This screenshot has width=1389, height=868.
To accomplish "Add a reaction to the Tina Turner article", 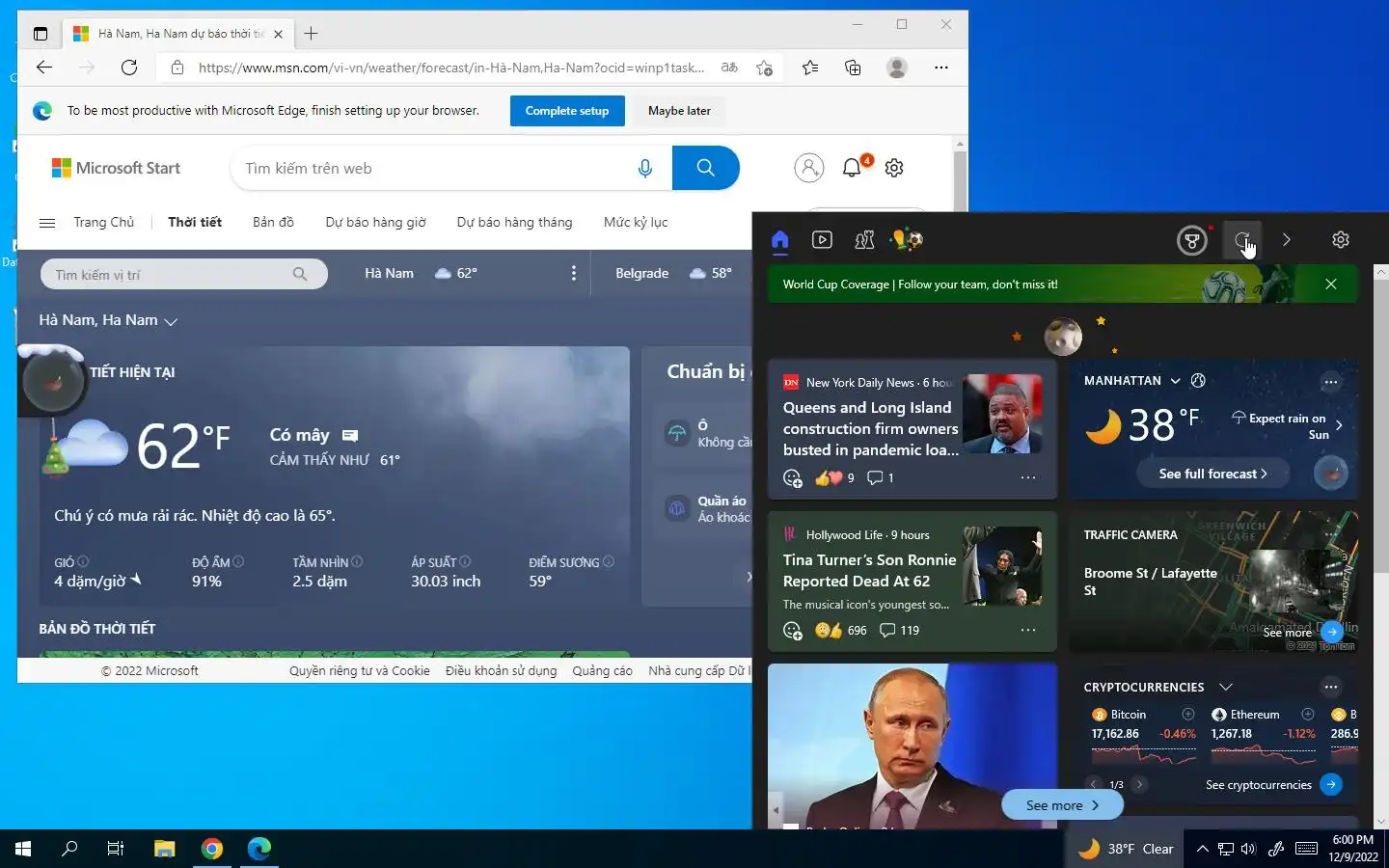I will [x=793, y=631].
